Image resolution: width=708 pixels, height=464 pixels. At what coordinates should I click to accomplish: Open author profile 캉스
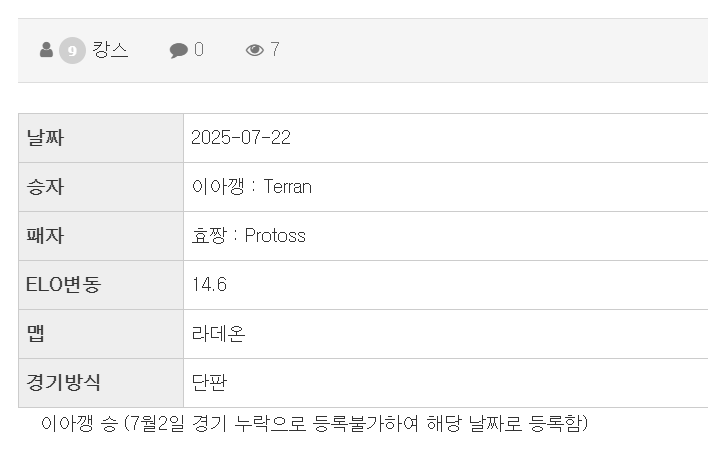[110, 49]
